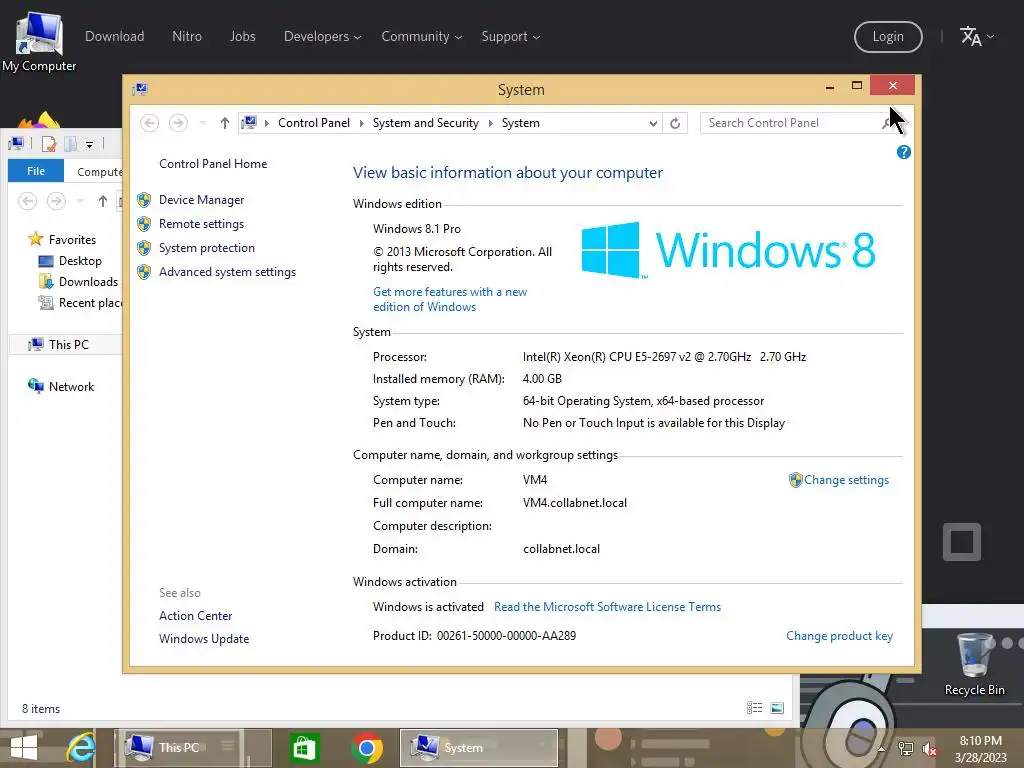Expand arrow after System and Security breadcrumb
The width and height of the screenshot is (1024, 768).
(490, 123)
